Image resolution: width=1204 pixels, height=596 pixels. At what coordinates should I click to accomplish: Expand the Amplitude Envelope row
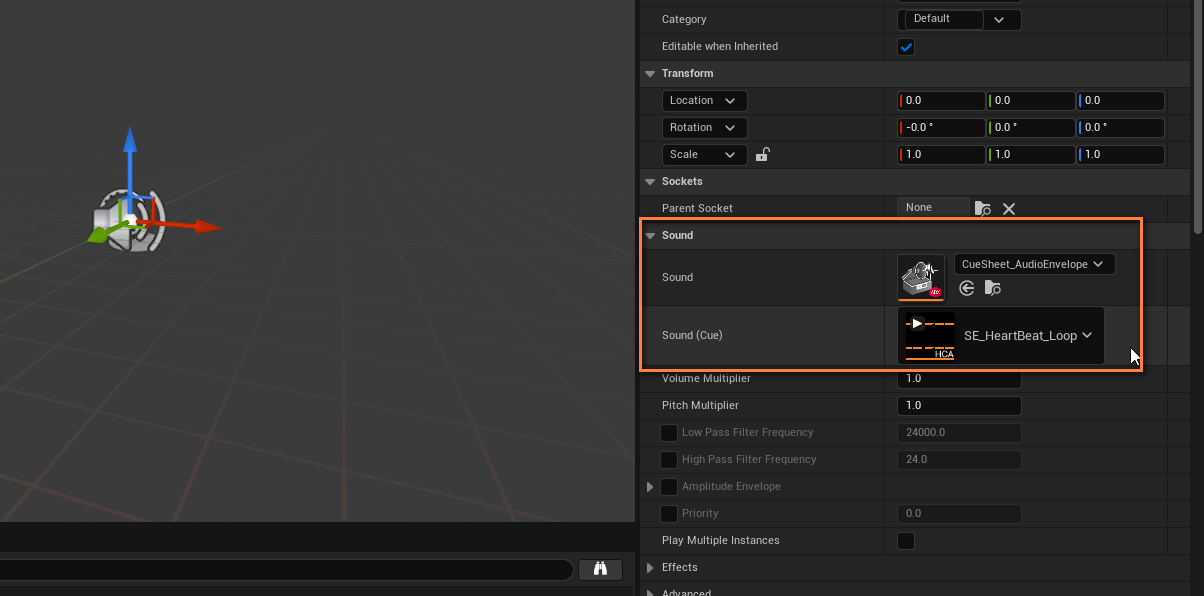[650, 487]
